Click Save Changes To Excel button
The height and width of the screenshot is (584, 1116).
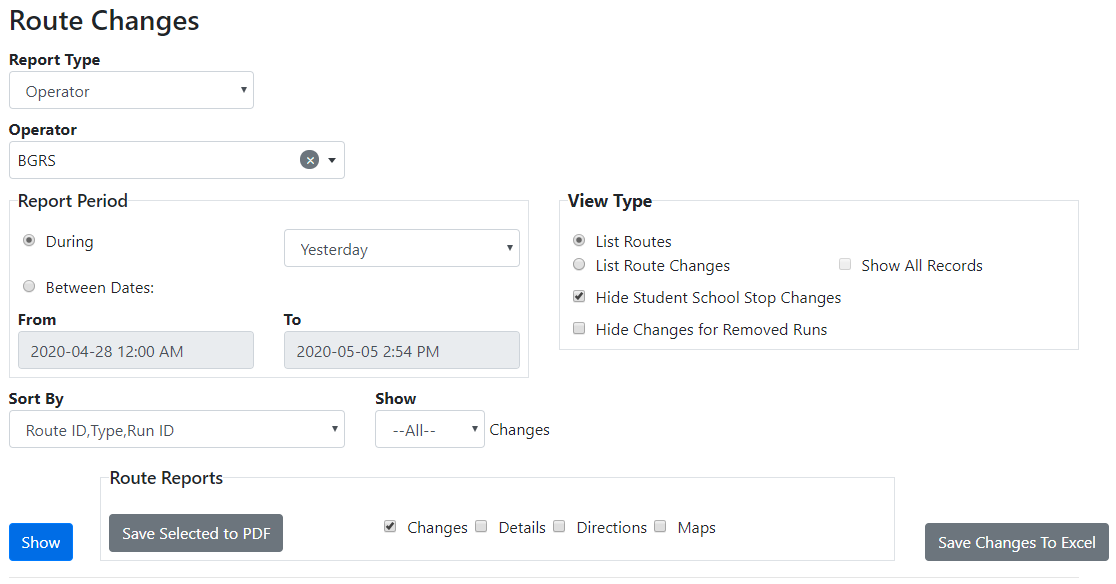click(1016, 542)
